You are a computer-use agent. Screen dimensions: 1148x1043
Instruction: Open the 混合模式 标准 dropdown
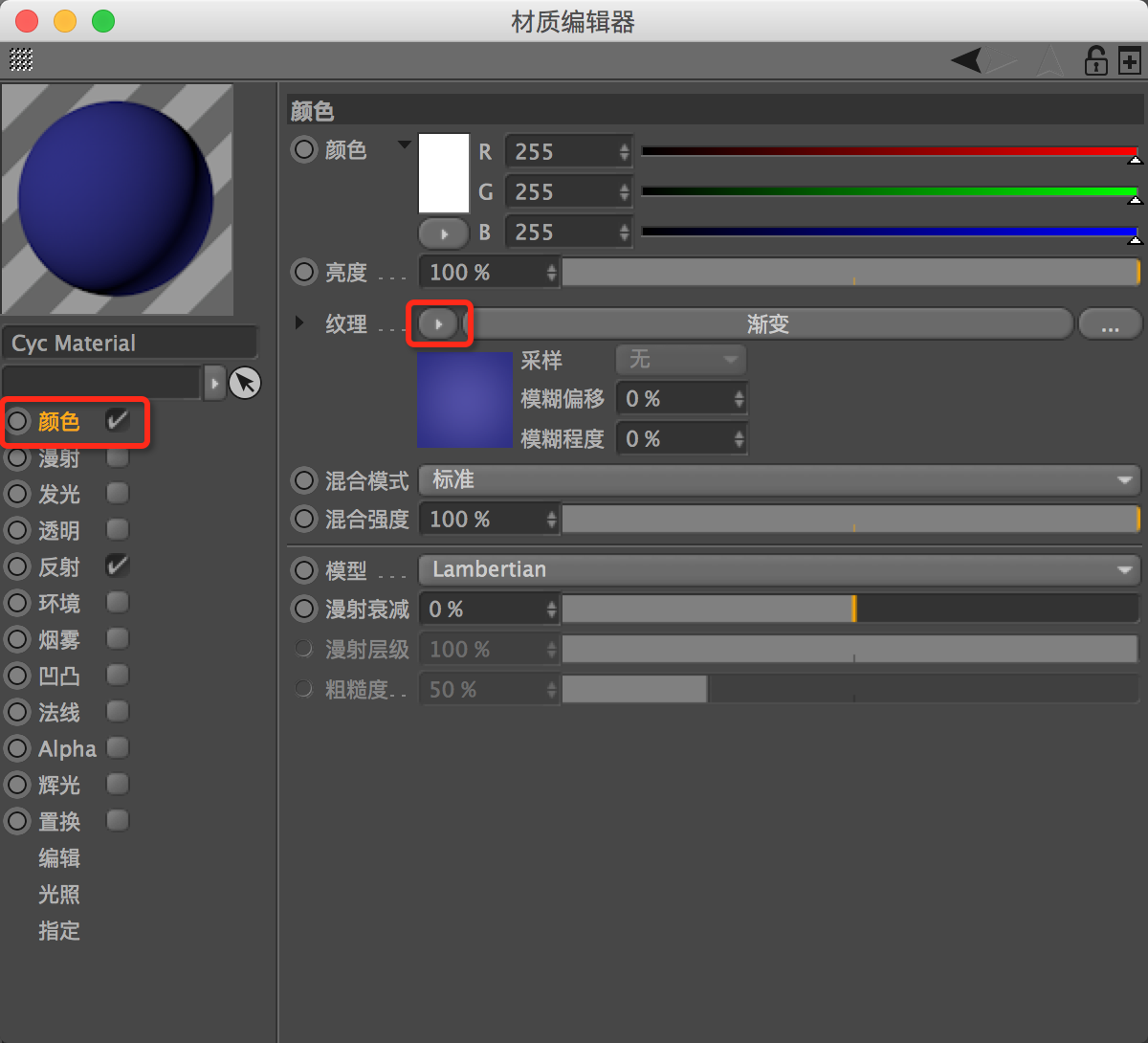780,480
